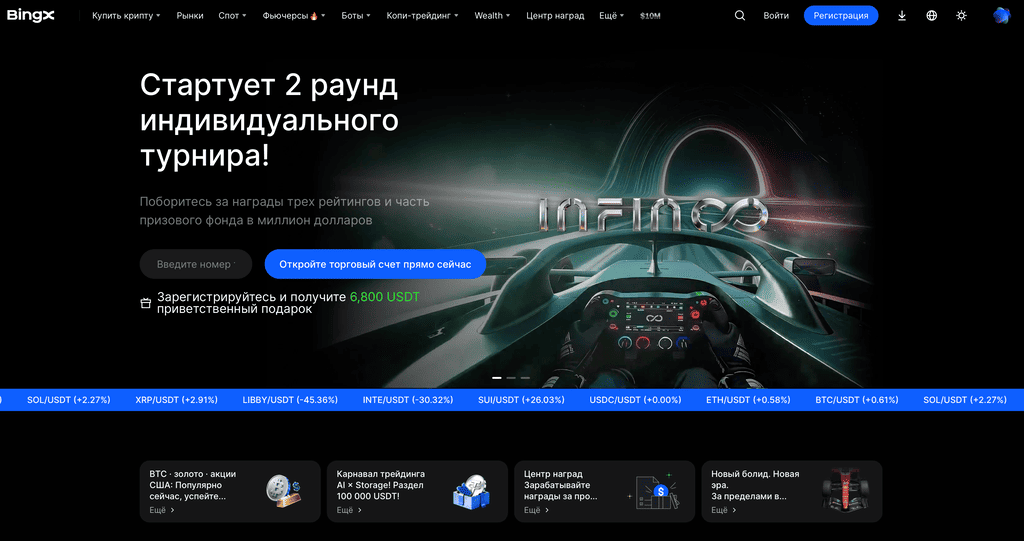The height and width of the screenshot is (541, 1024).
Task: Toggle the sun light-theme icon
Action: point(961,16)
